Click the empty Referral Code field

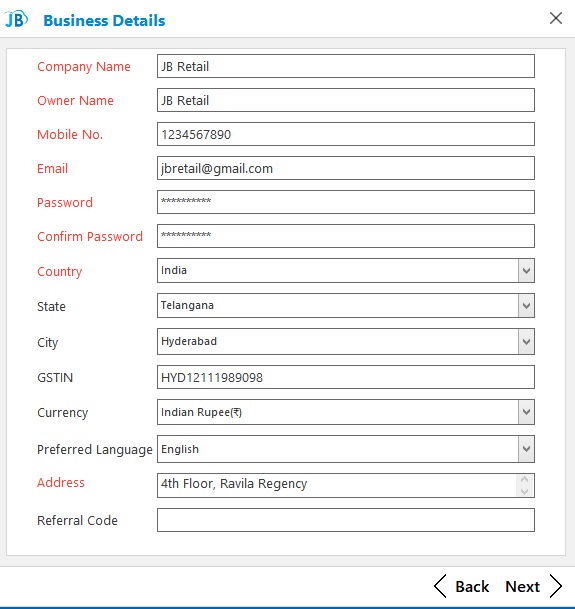346,520
